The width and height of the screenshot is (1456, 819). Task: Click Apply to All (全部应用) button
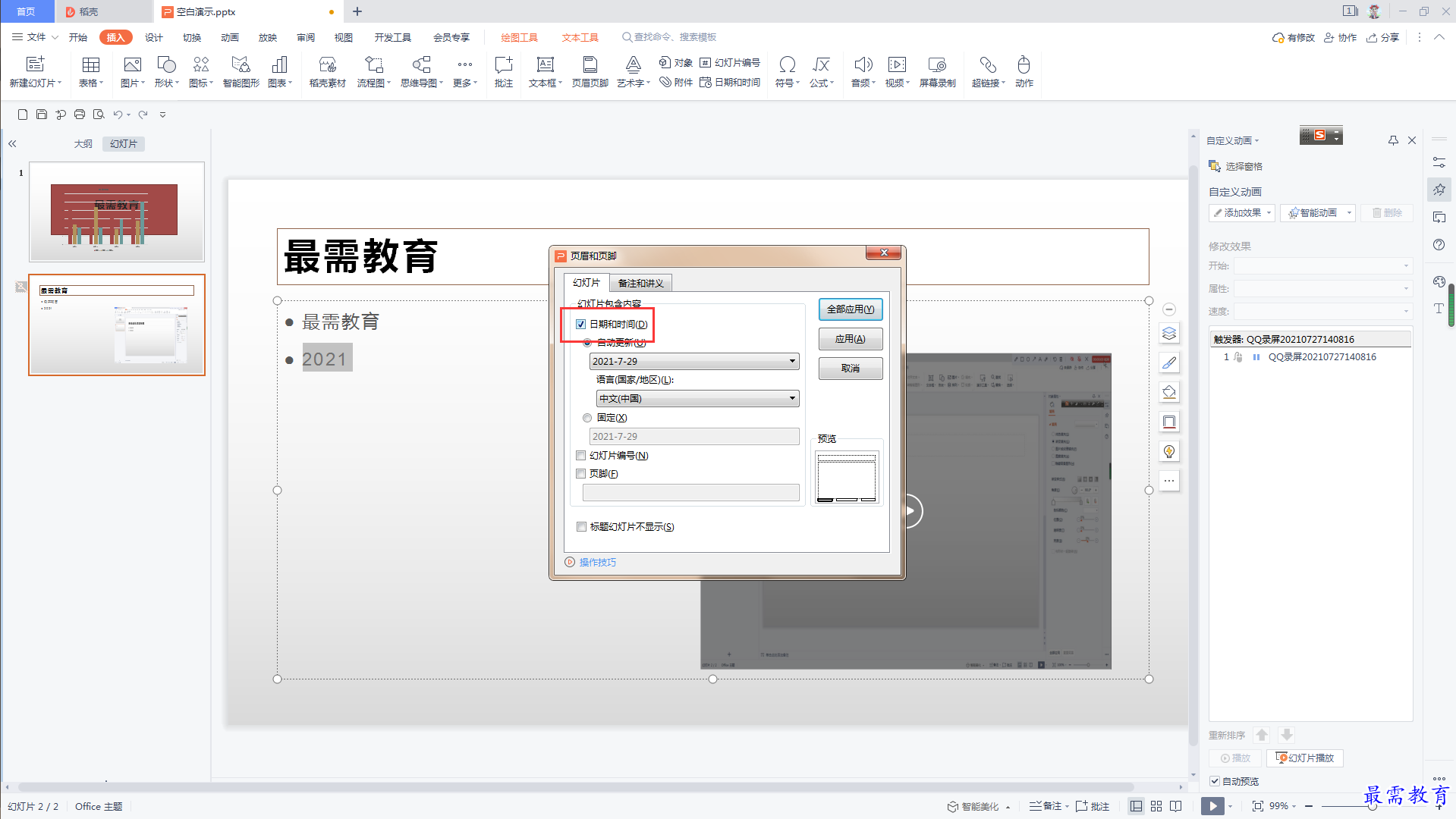point(851,309)
